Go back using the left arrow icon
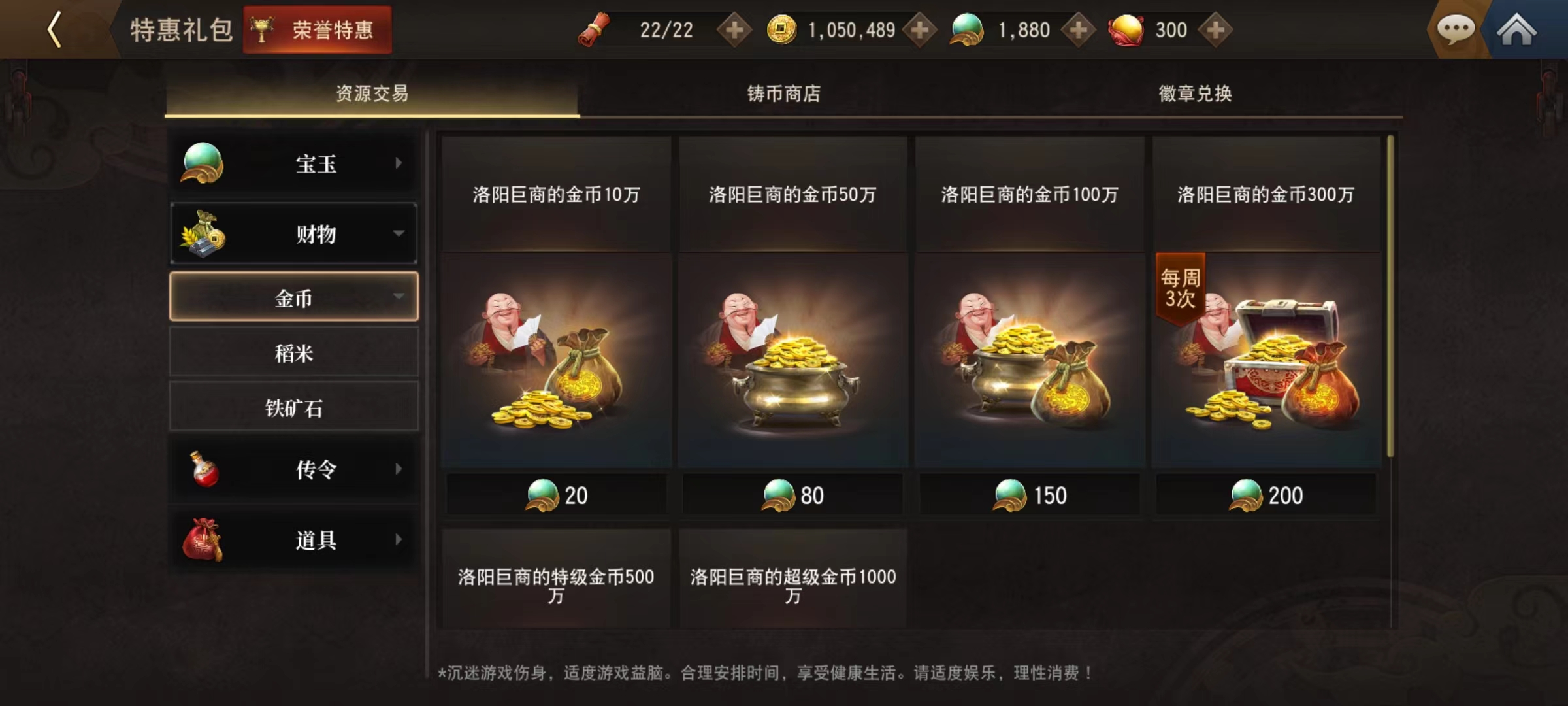1568x706 pixels. coord(55,30)
